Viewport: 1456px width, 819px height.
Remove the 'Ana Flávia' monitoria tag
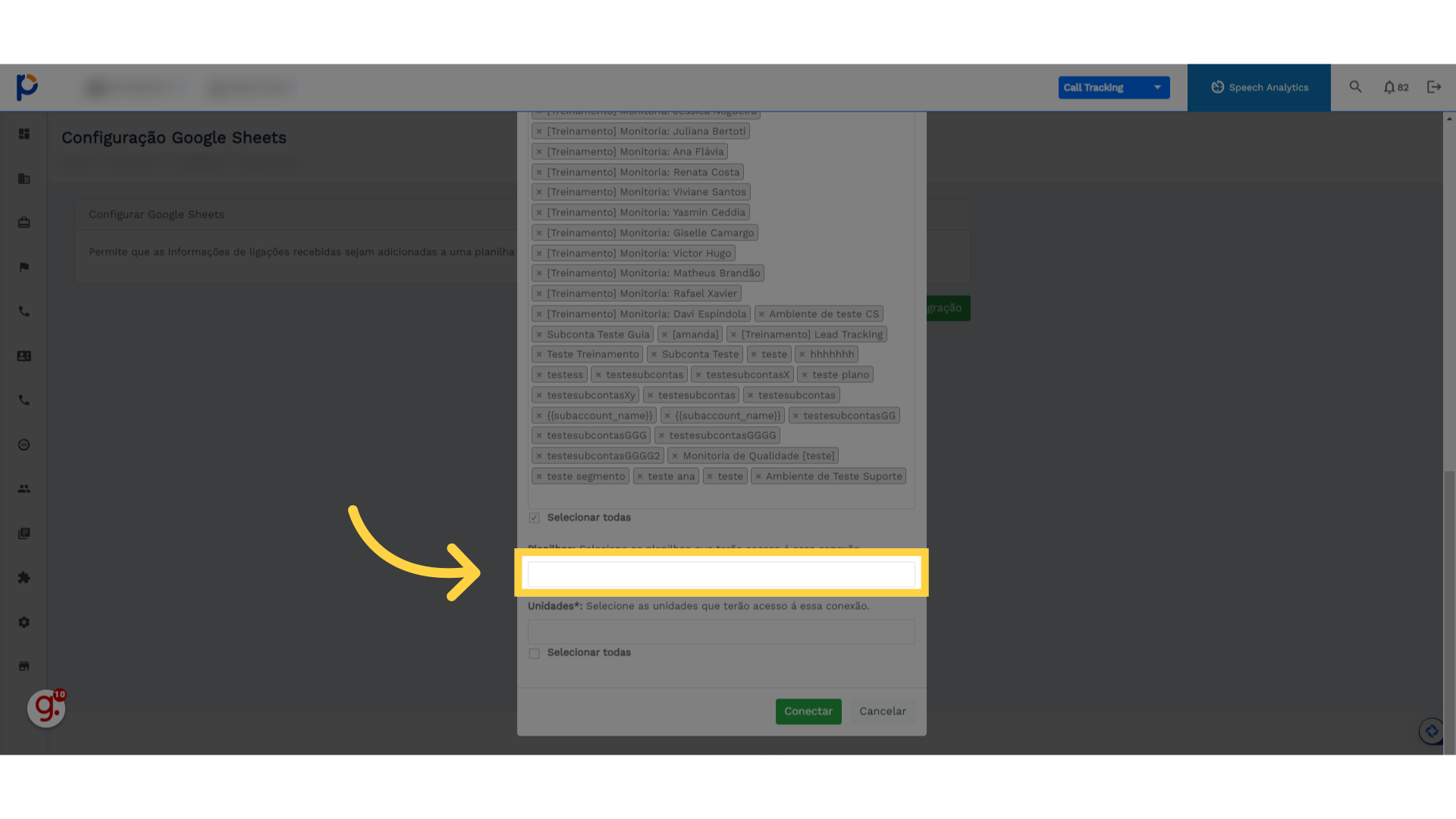point(539,152)
